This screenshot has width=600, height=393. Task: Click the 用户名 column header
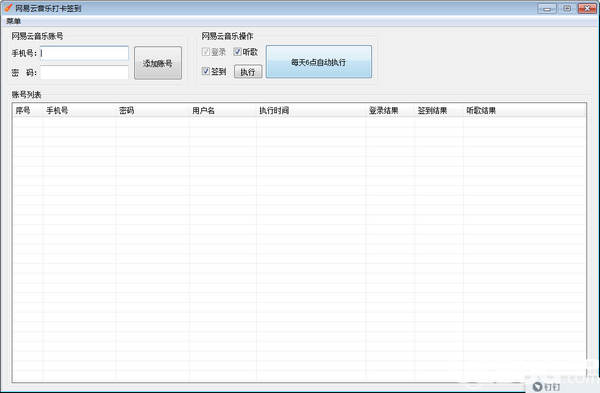223,111
